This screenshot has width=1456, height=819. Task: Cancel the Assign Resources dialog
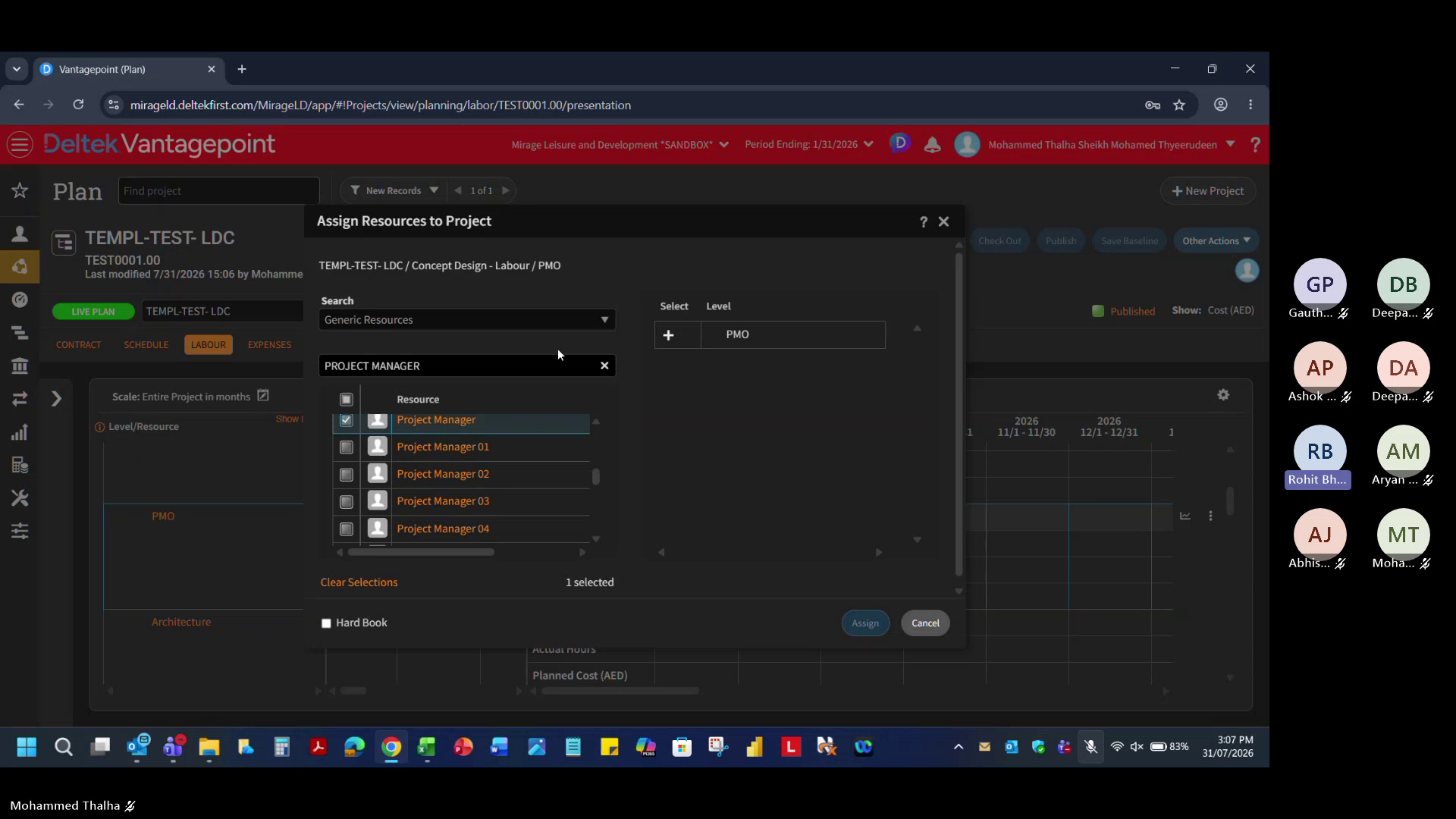point(925,623)
